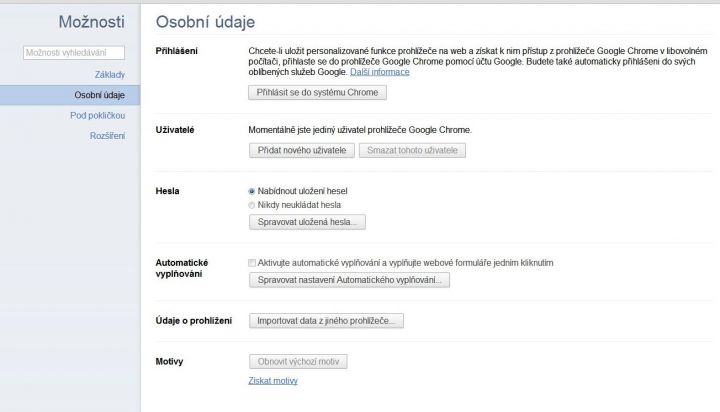
Task: Click Přihlásit se do systému Chrome
Action: coord(317,92)
